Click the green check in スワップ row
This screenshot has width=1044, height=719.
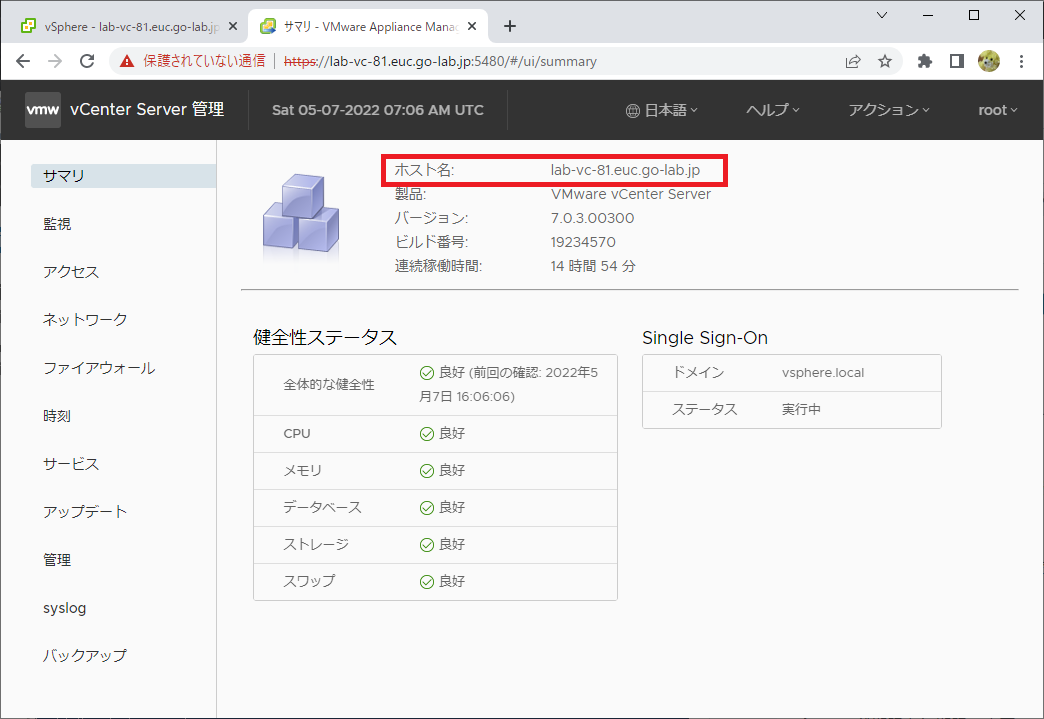(427, 582)
